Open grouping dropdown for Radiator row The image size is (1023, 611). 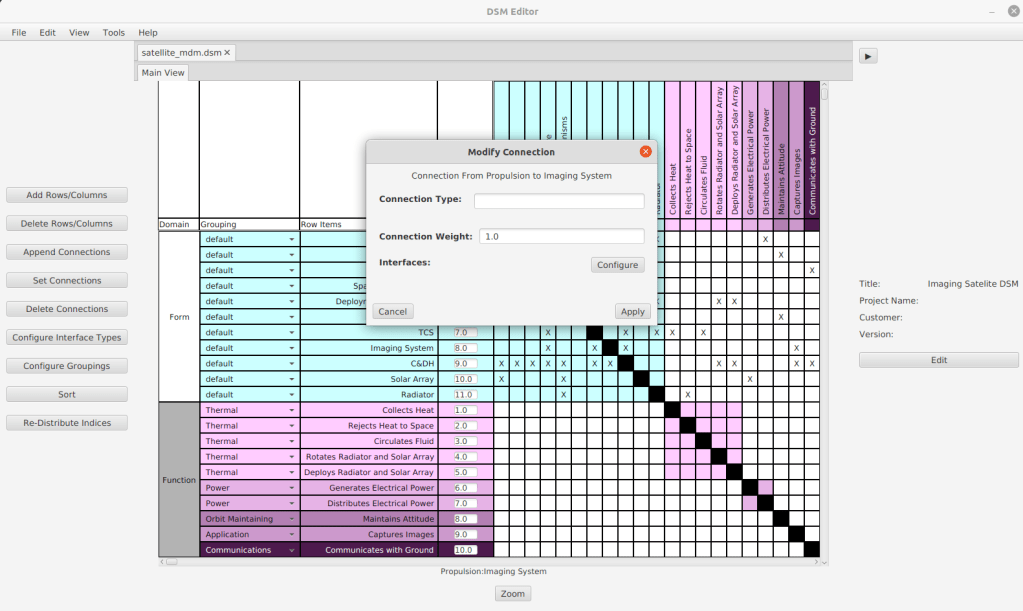click(249, 395)
